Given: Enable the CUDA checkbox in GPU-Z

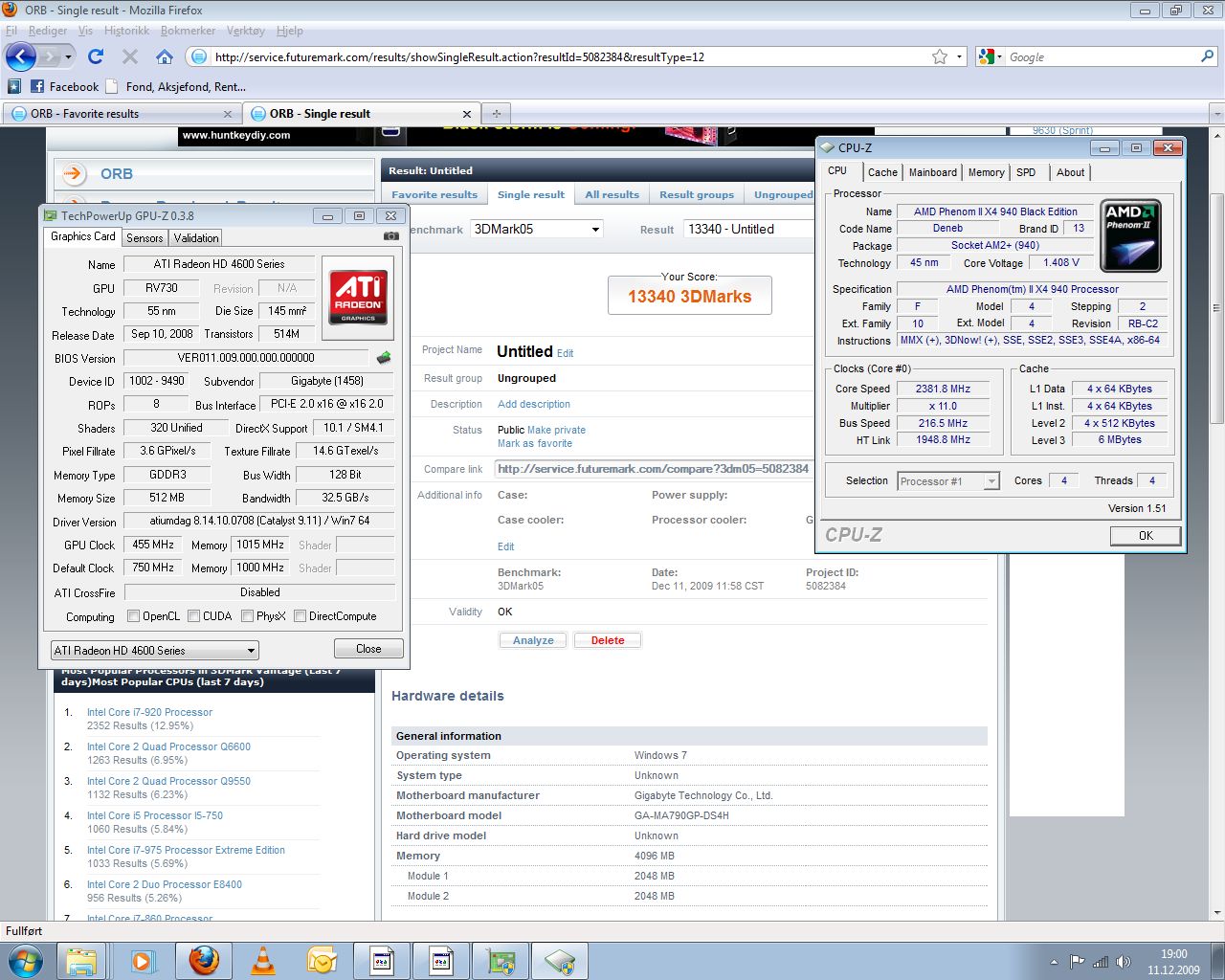Looking at the screenshot, I should pyautogui.click(x=194, y=616).
